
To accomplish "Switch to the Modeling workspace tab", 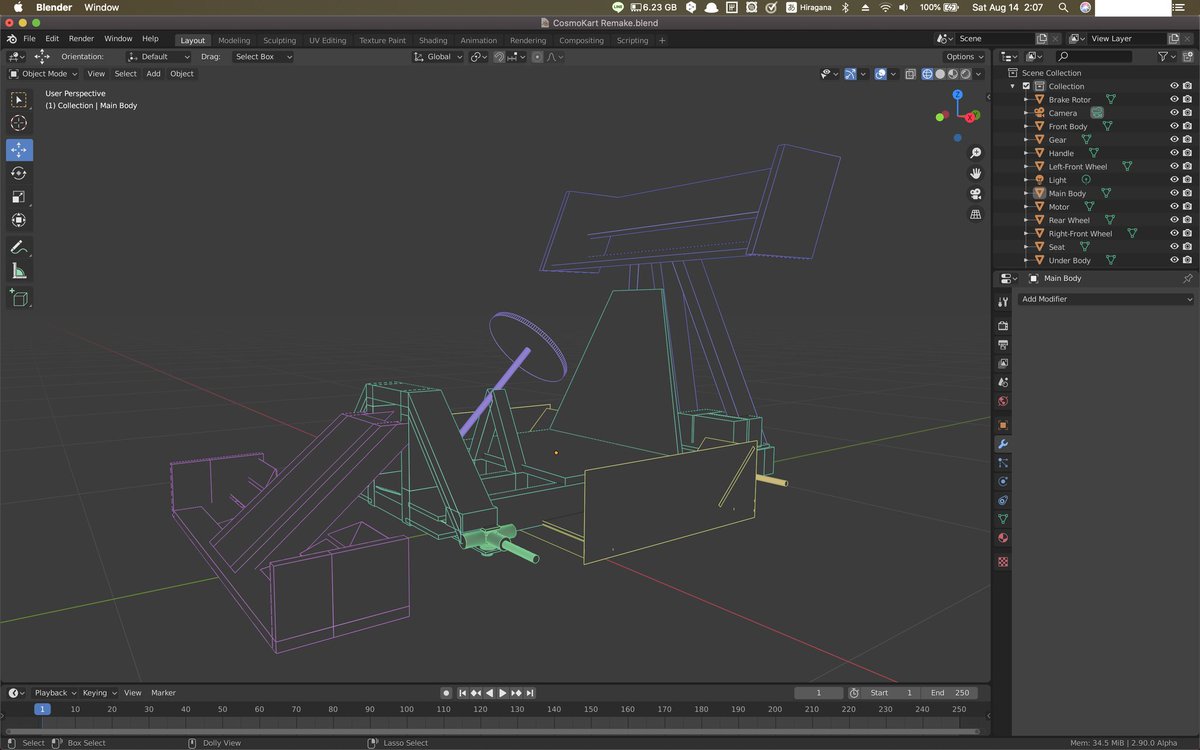I will (x=234, y=41).
